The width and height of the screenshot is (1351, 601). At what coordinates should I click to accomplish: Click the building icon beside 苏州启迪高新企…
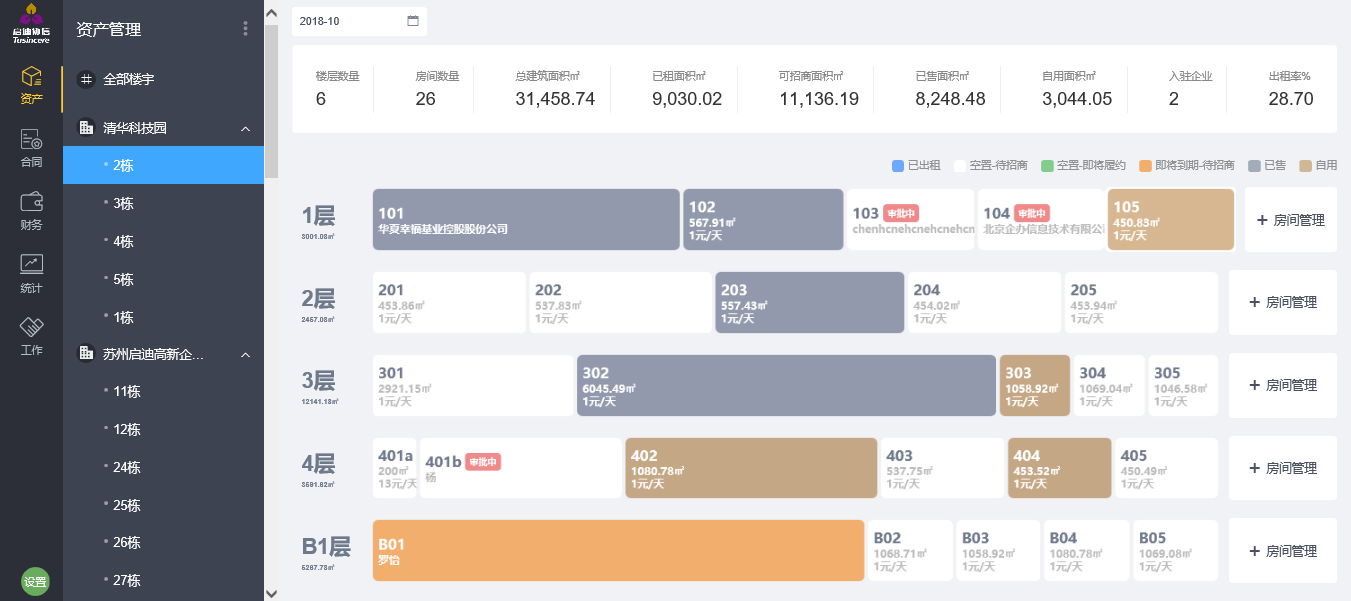[86, 354]
